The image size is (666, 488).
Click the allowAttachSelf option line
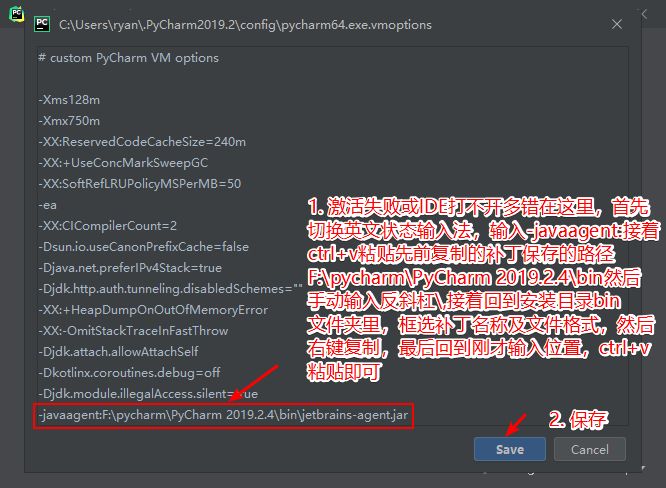(119, 352)
